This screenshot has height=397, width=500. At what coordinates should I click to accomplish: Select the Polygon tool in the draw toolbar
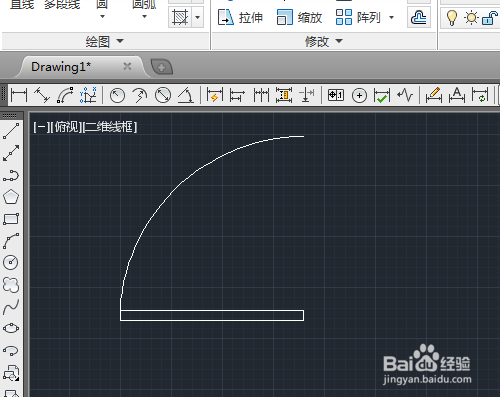tap(11, 197)
